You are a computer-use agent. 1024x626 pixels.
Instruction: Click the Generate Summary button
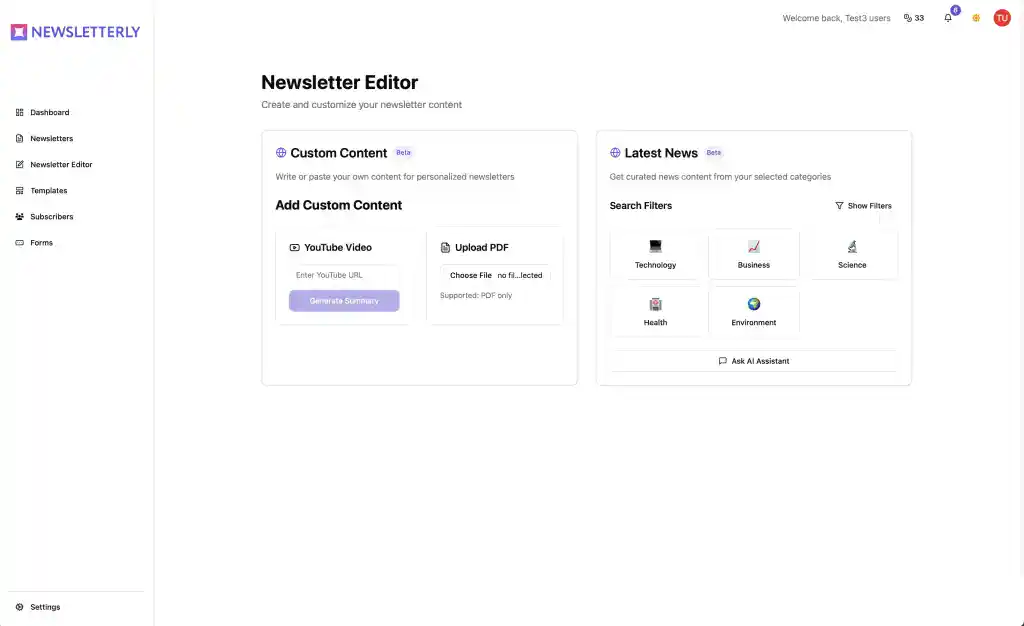pos(344,301)
